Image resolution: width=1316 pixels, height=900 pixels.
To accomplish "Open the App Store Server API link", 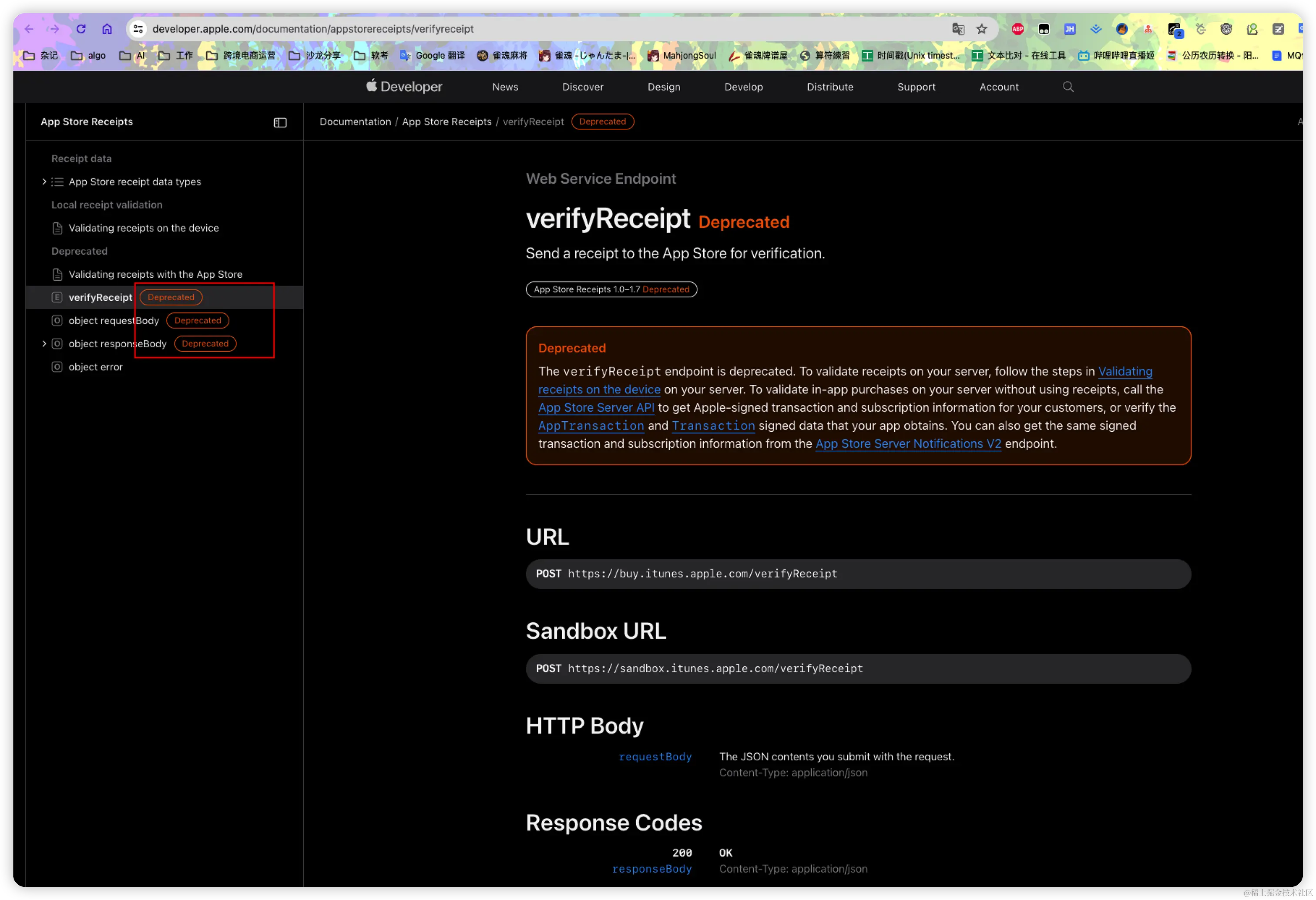I will click(x=596, y=407).
